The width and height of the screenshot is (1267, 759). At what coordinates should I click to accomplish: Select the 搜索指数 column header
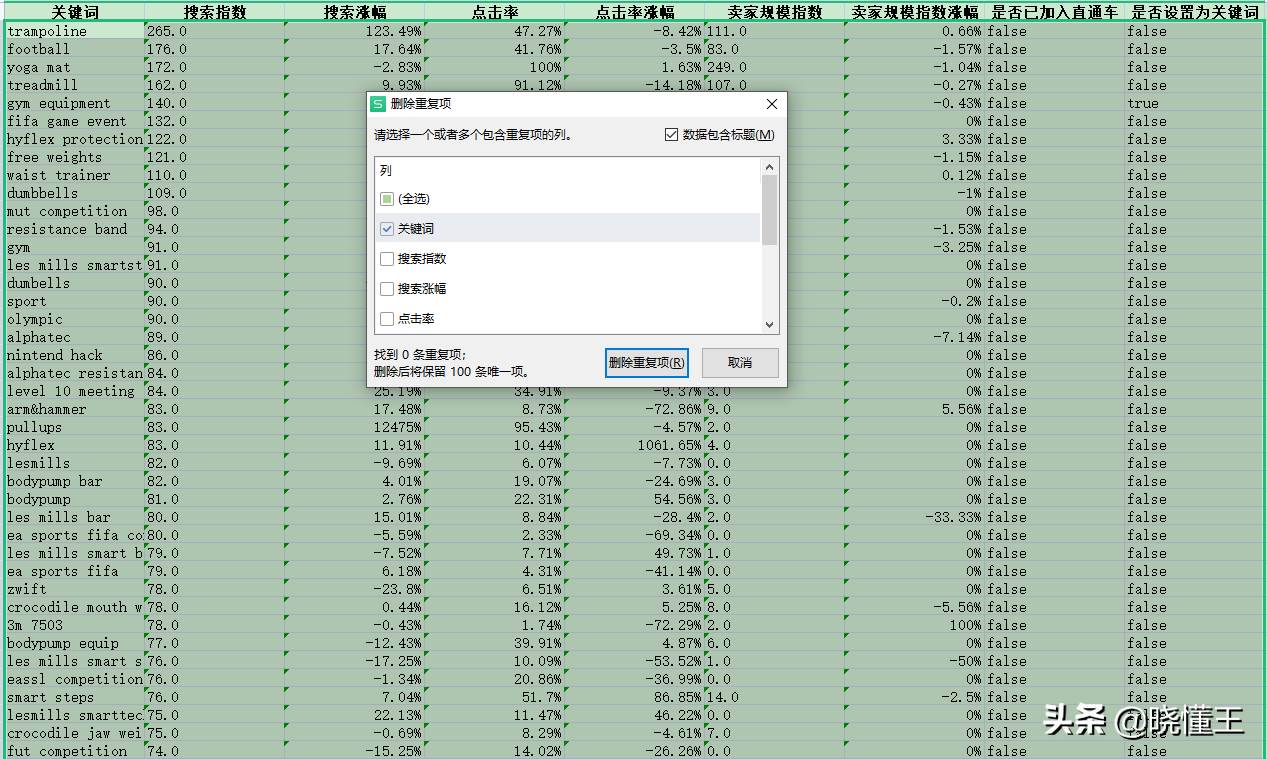pyautogui.click(x=214, y=12)
